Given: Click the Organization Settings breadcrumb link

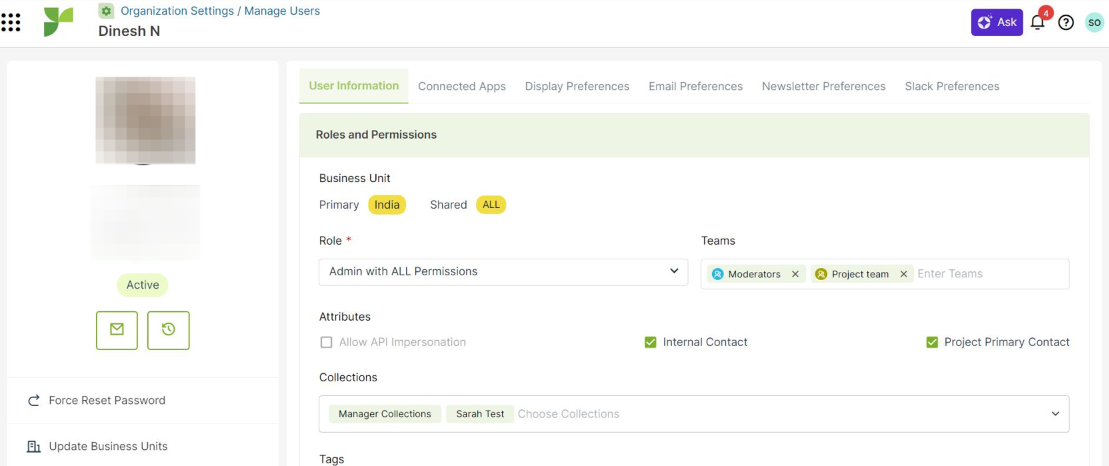Looking at the screenshot, I should tap(177, 11).
